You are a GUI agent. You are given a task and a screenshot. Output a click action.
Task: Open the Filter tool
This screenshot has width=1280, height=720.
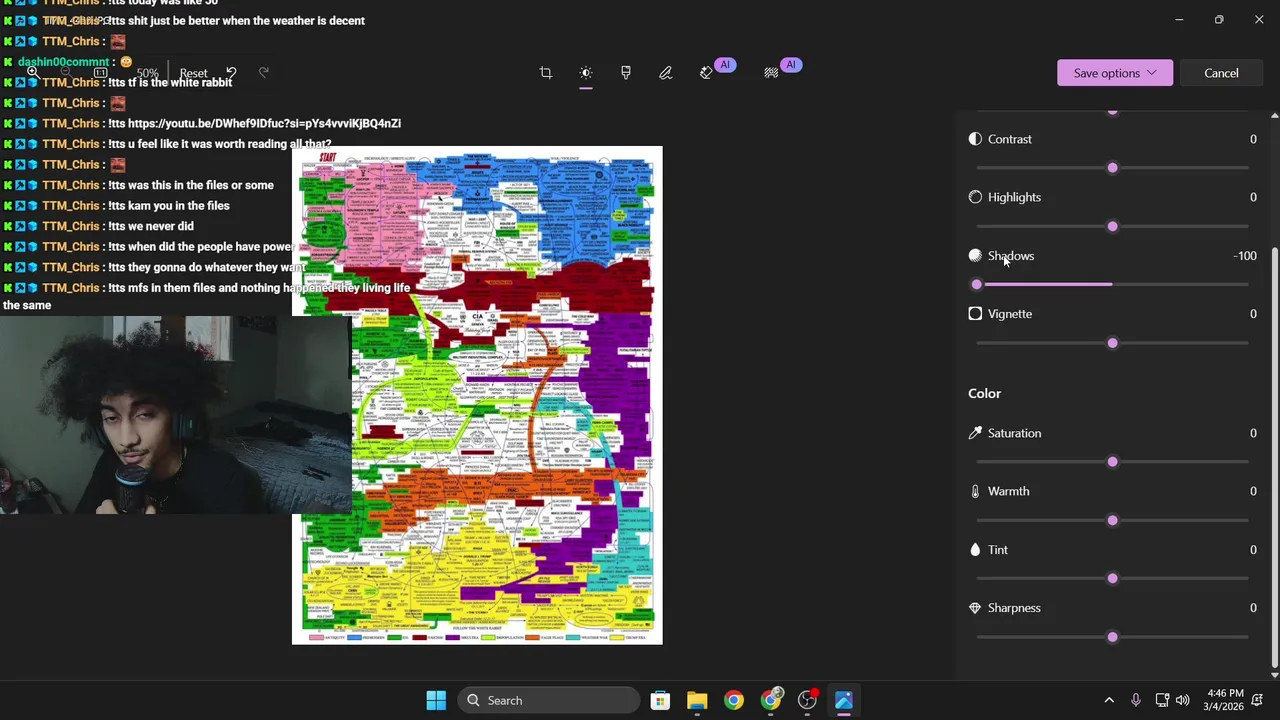tap(626, 73)
